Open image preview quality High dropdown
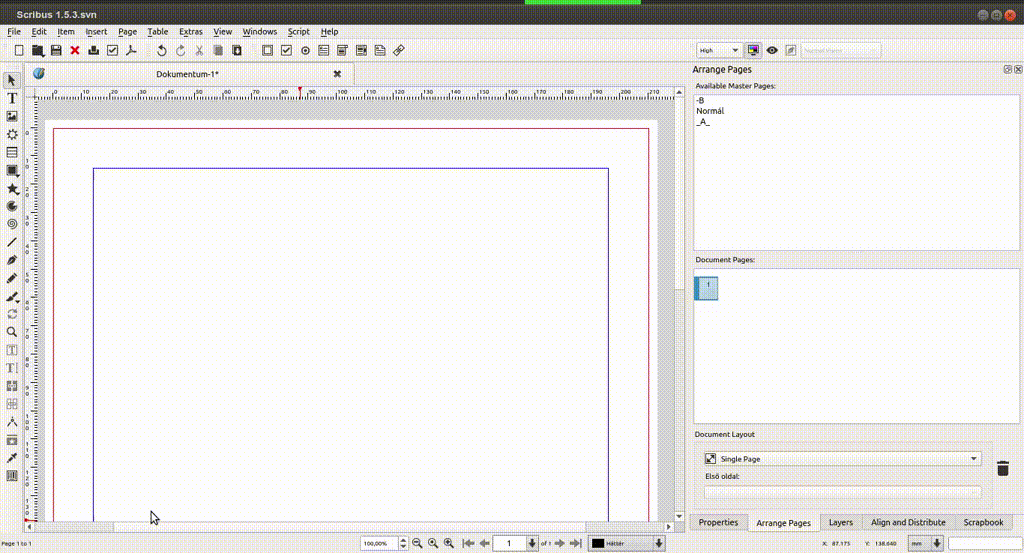The height and width of the screenshot is (553, 1024). [x=718, y=50]
